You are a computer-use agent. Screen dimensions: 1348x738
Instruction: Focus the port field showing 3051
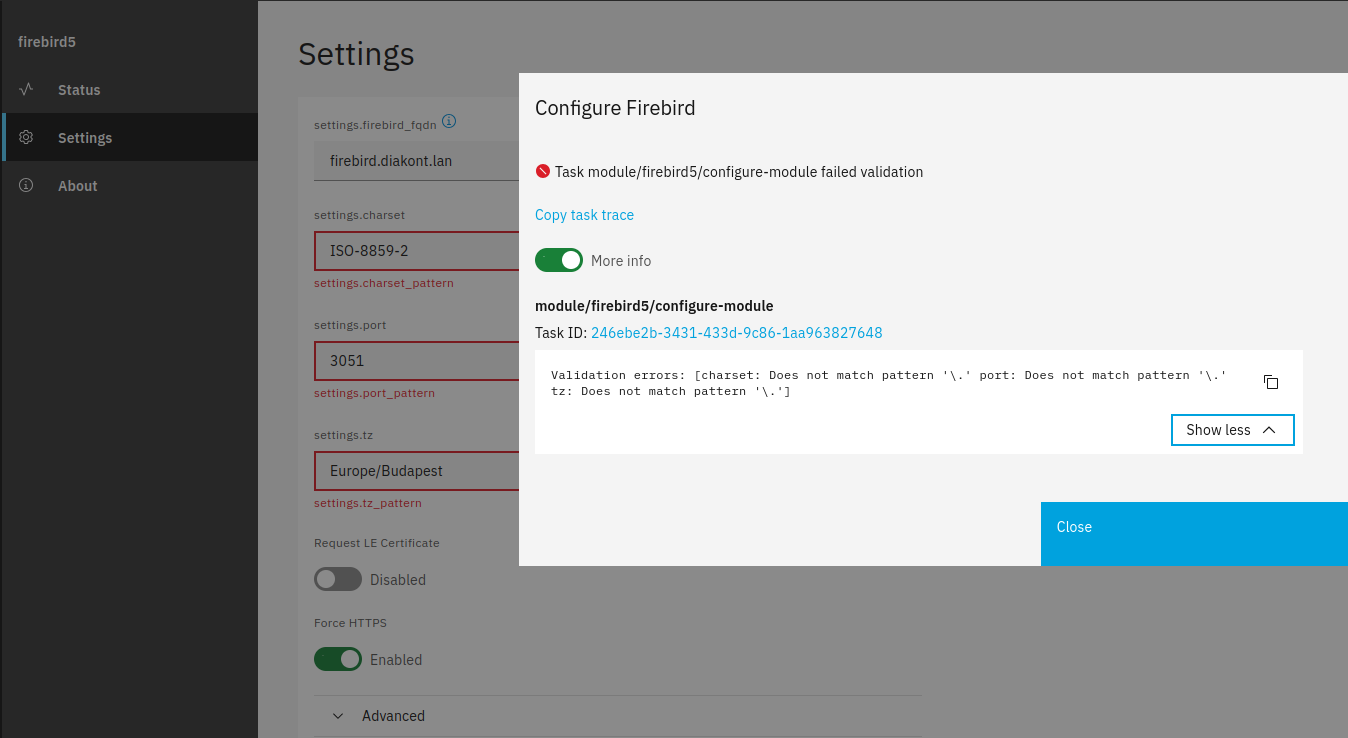[417, 361]
